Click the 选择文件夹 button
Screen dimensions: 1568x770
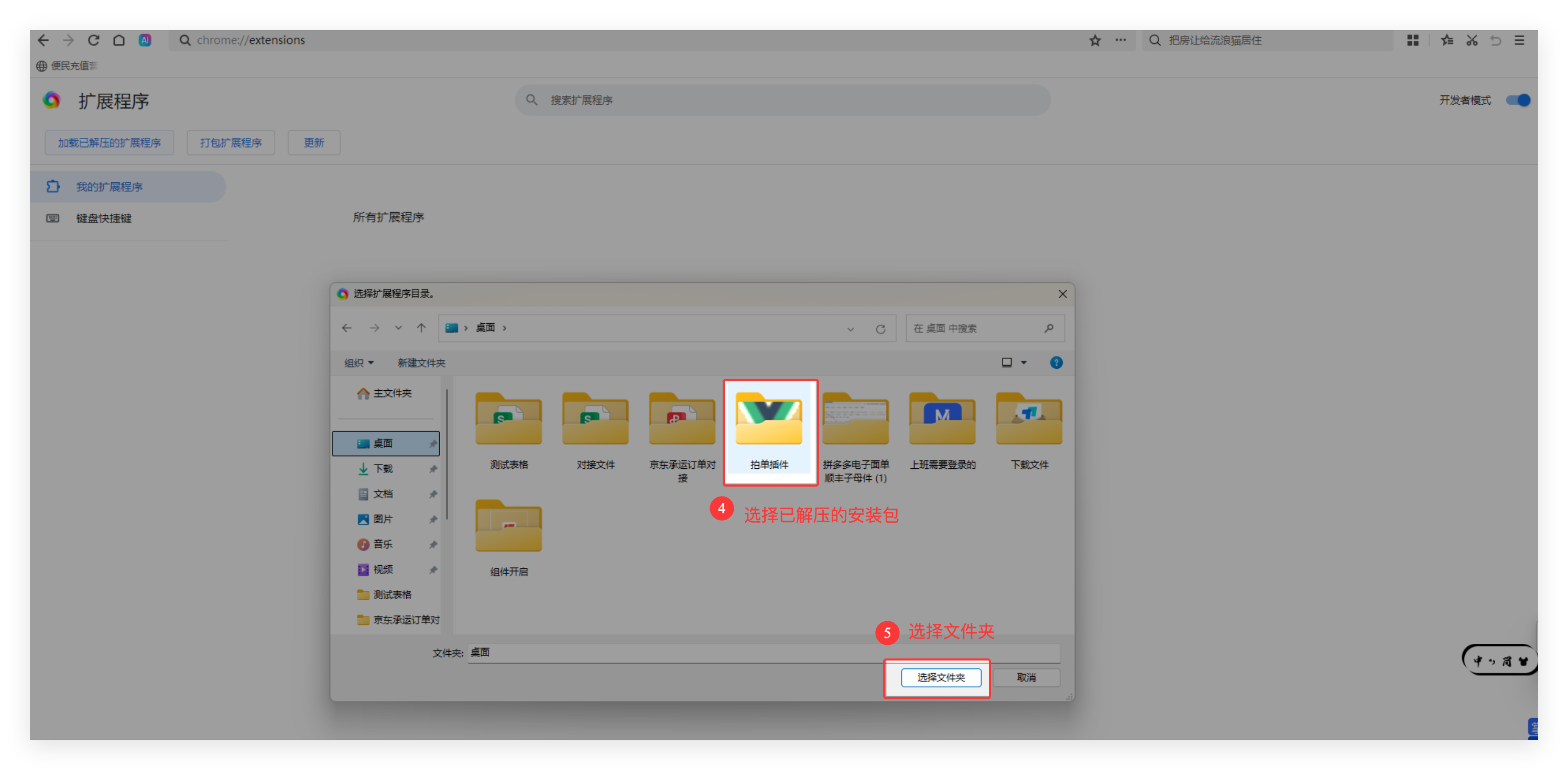pos(941,678)
